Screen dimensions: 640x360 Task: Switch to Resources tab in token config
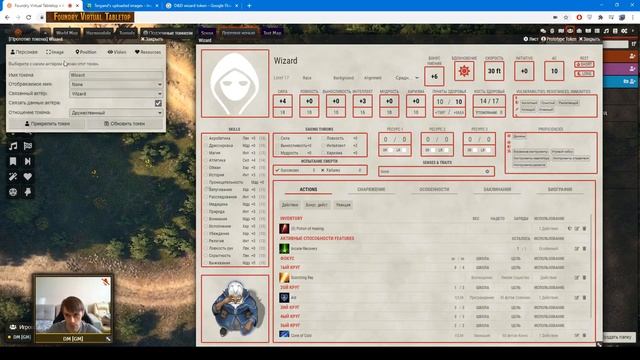click(148, 52)
